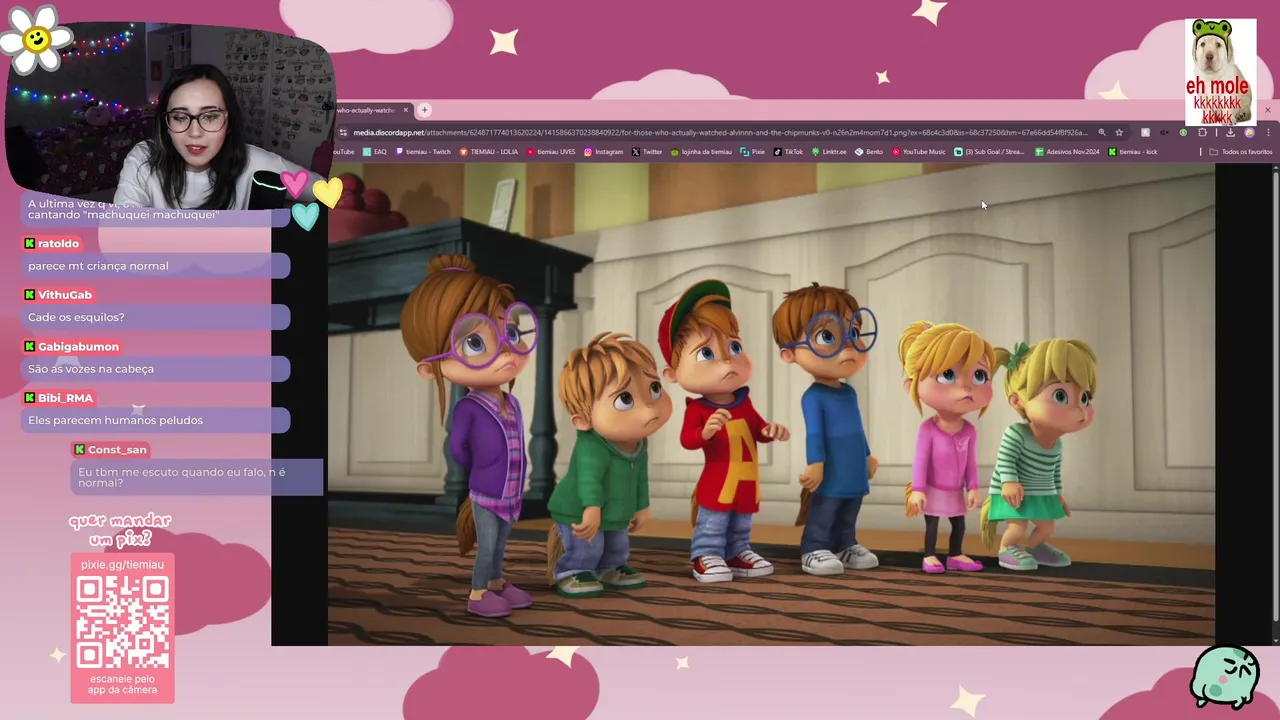Click chat username Gabigabumon
Viewport: 1280px width, 720px height.
click(x=78, y=346)
